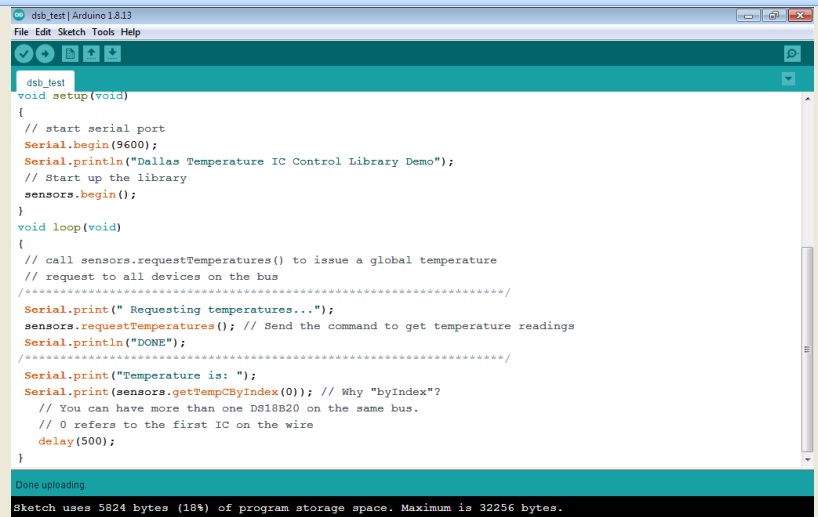Click the Arduino logo in the title bar

click(x=19, y=15)
